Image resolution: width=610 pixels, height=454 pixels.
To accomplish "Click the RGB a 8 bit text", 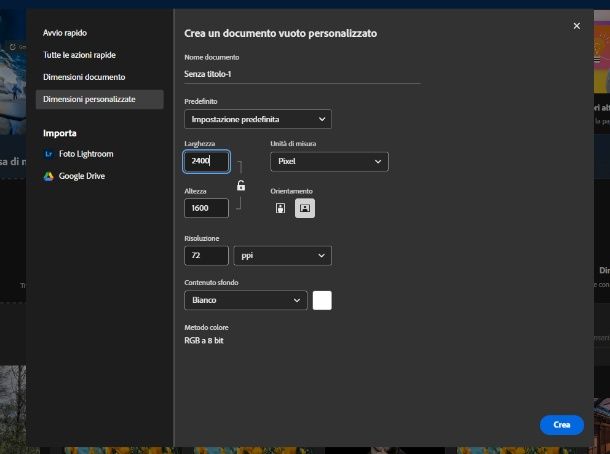I will pyautogui.click(x=204, y=341).
